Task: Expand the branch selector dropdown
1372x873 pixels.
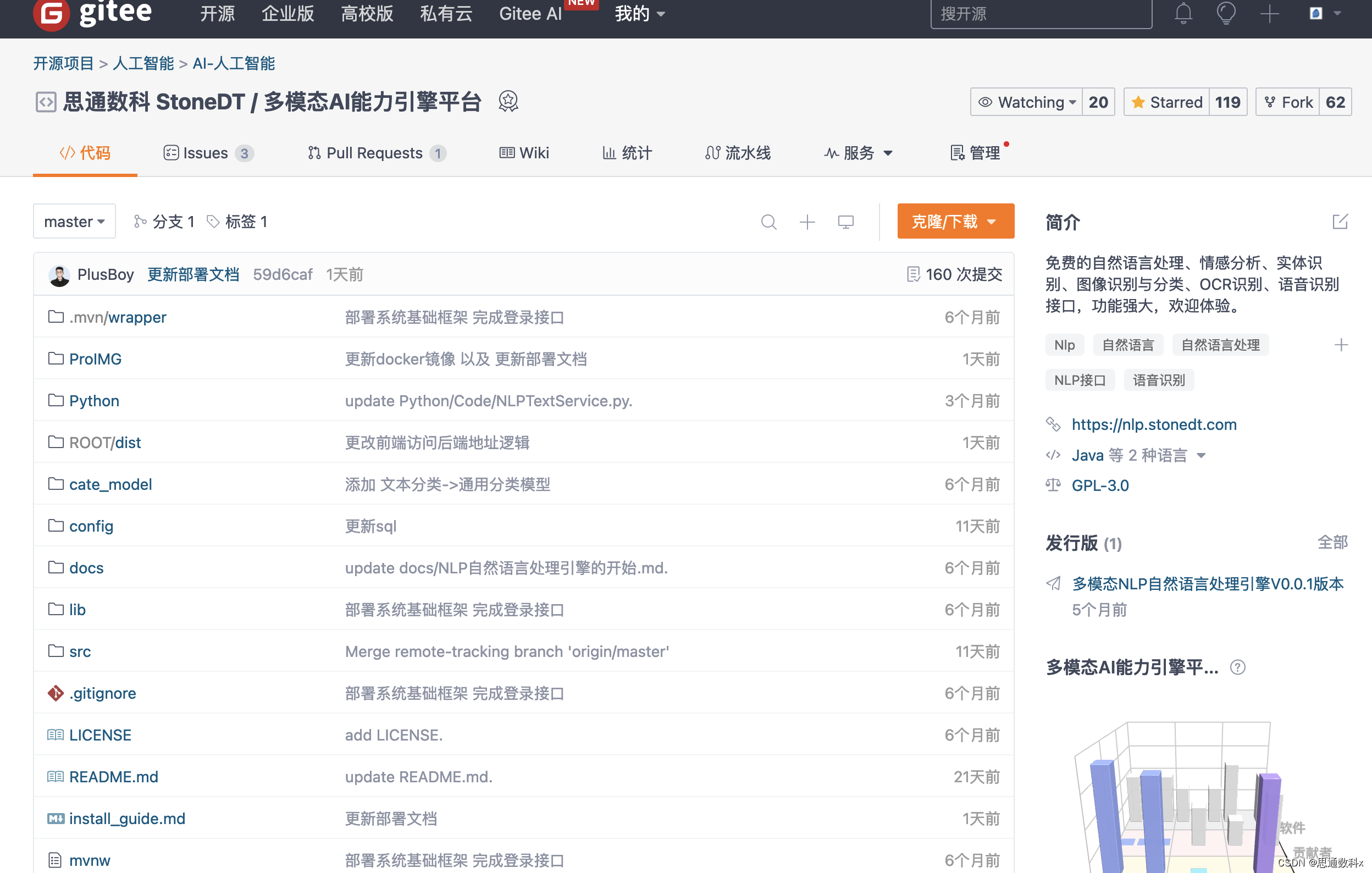Action: click(75, 222)
